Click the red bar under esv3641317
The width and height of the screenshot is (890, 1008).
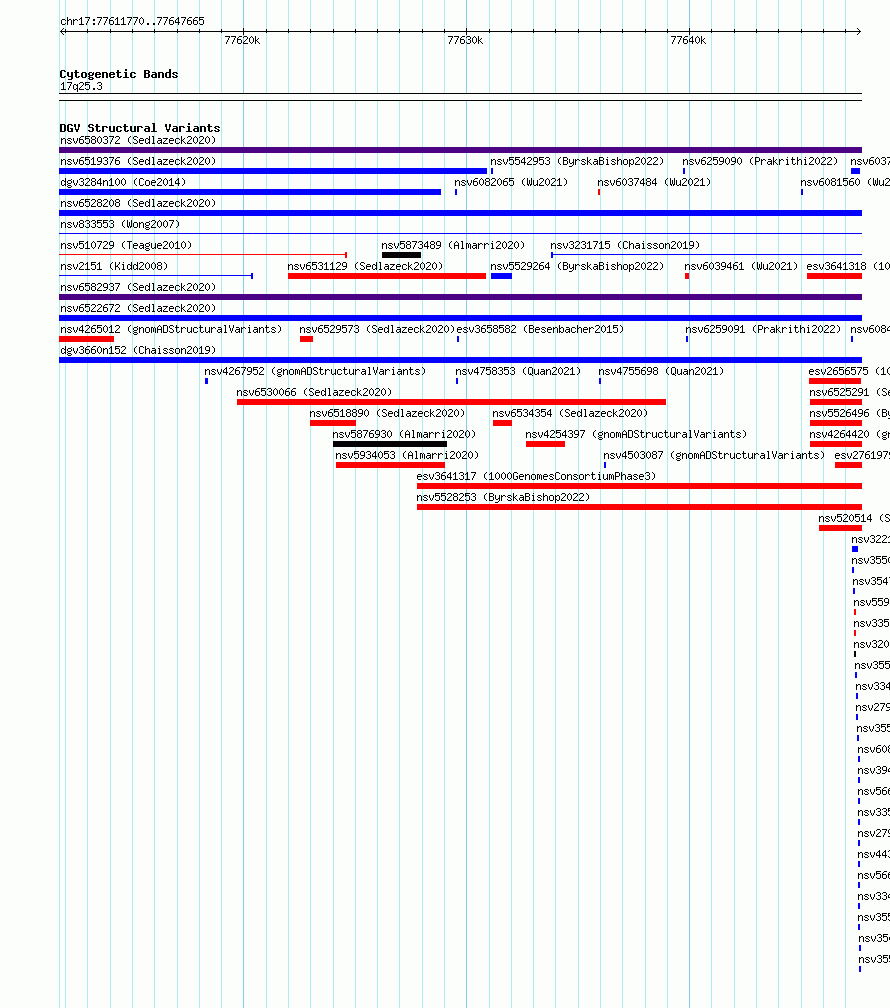pyautogui.click(x=639, y=486)
